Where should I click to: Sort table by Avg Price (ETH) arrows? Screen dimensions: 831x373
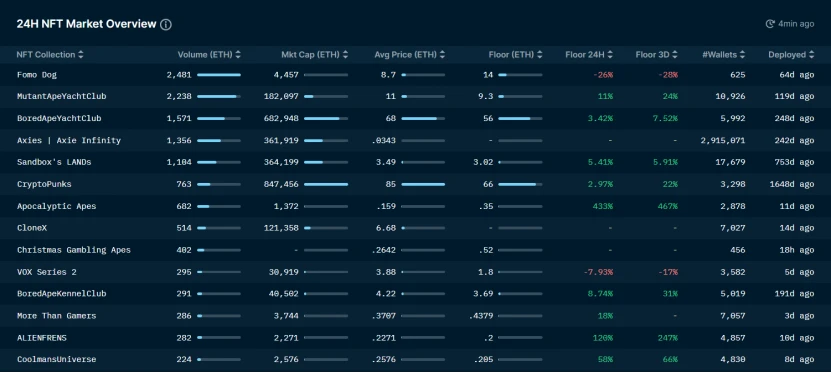point(443,55)
